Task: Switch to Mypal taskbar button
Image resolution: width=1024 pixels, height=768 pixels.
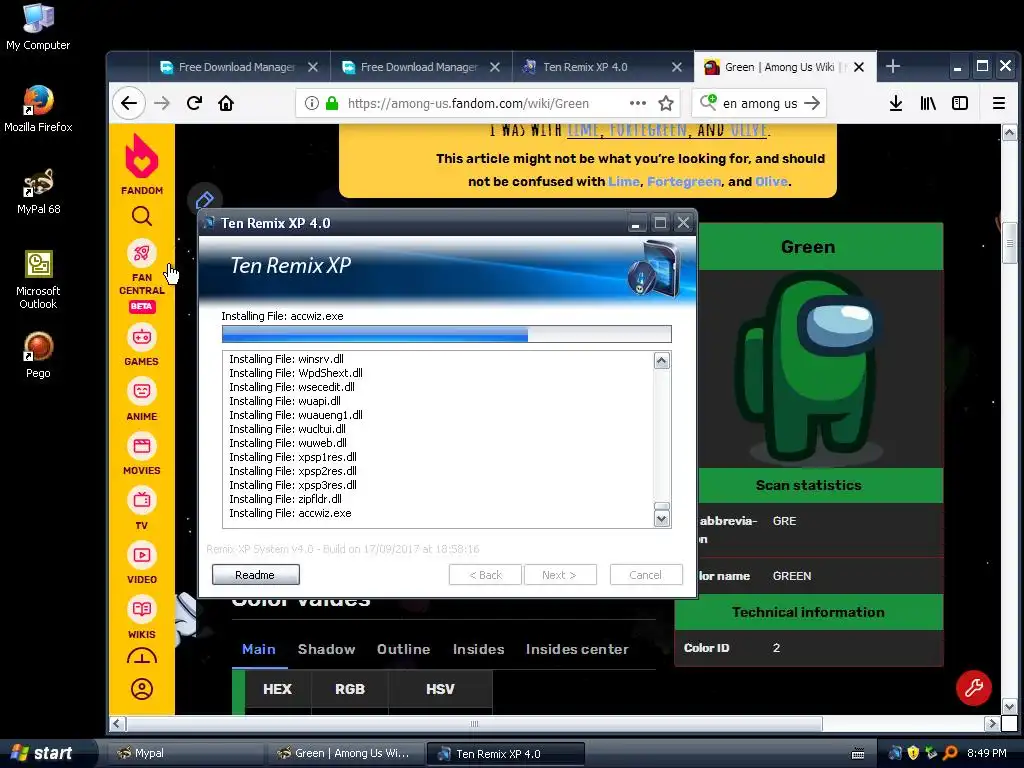Action: point(185,753)
